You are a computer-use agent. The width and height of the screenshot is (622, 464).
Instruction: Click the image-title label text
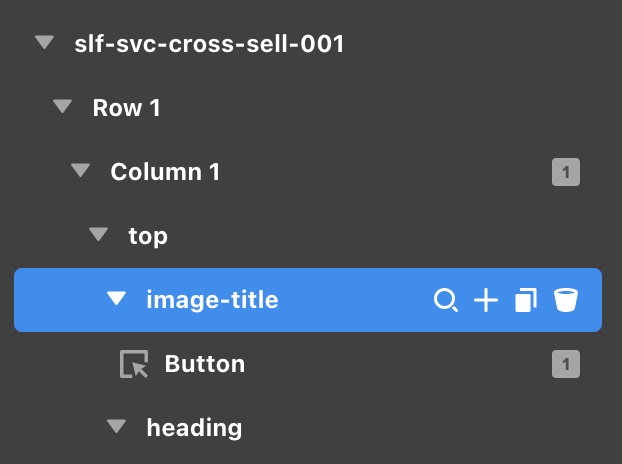(212, 300)
